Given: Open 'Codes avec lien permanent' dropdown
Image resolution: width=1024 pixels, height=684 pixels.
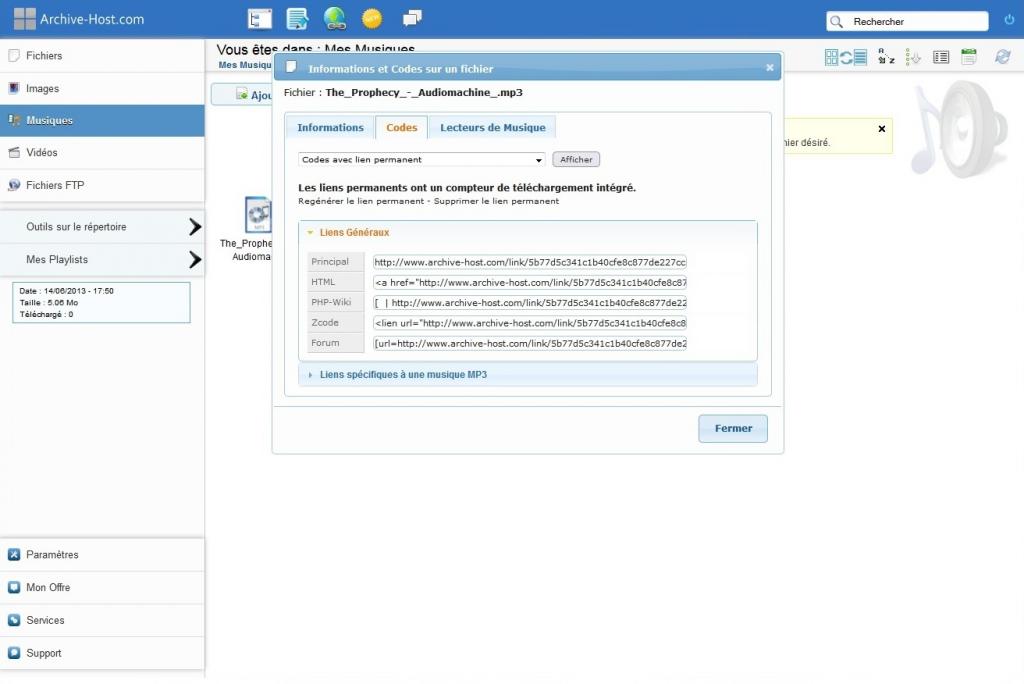Looking at the screenshot, I should click(x=421, y=160).
